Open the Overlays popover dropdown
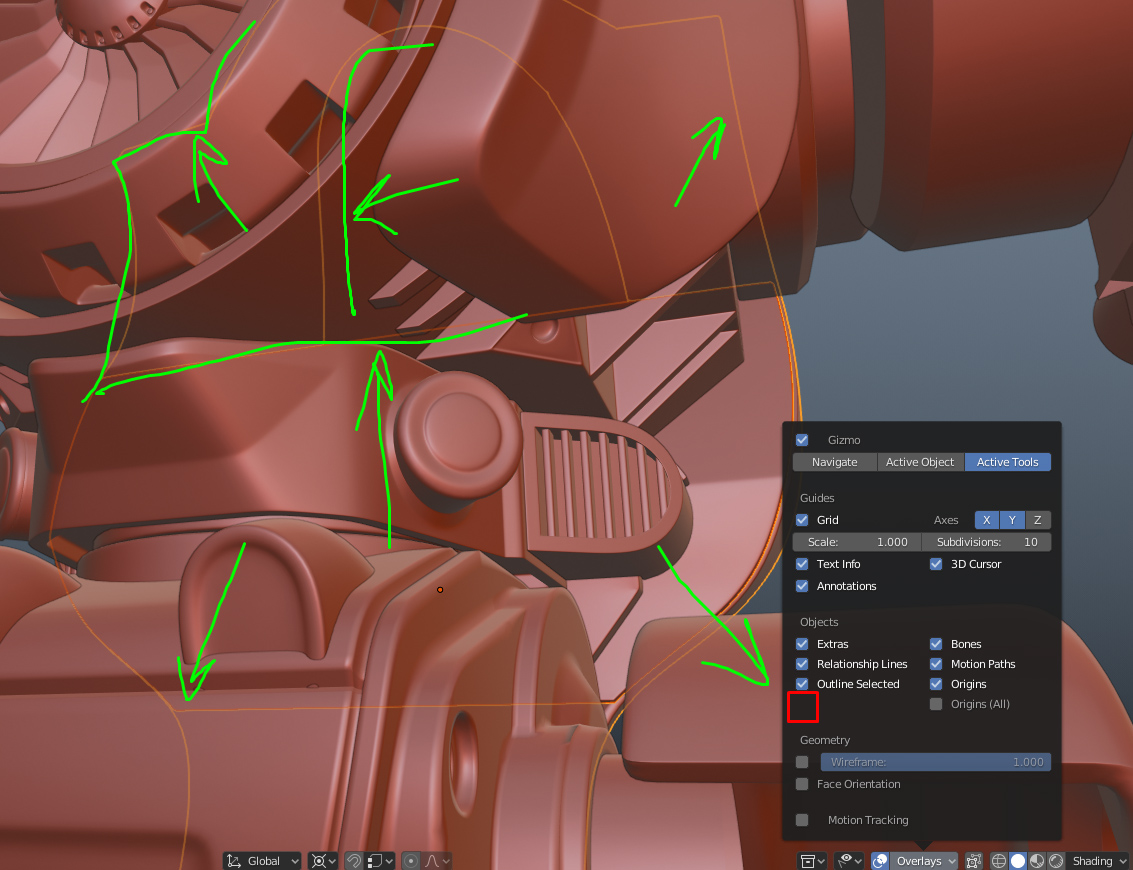Image resolution: width=1133 pixels, height=870 pixels. [x=924, y=861]
